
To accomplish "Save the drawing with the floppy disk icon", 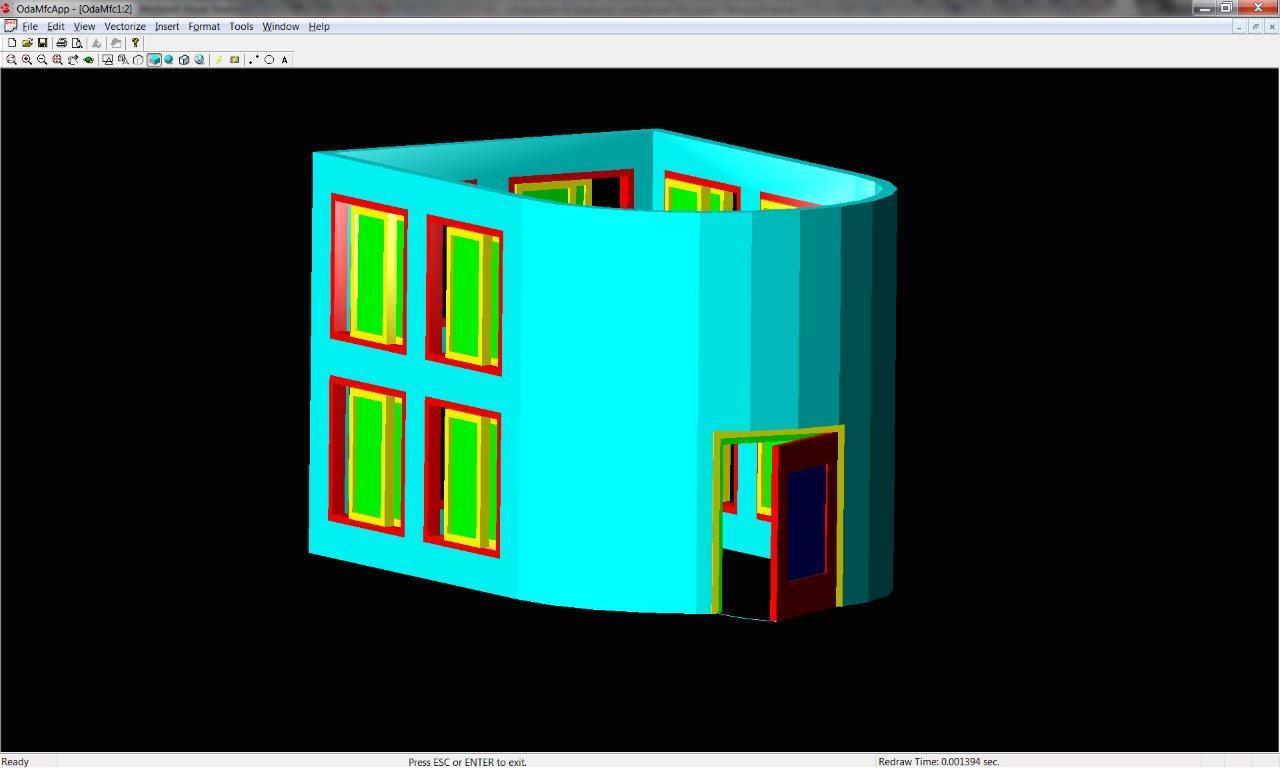I will coord(43,43).
